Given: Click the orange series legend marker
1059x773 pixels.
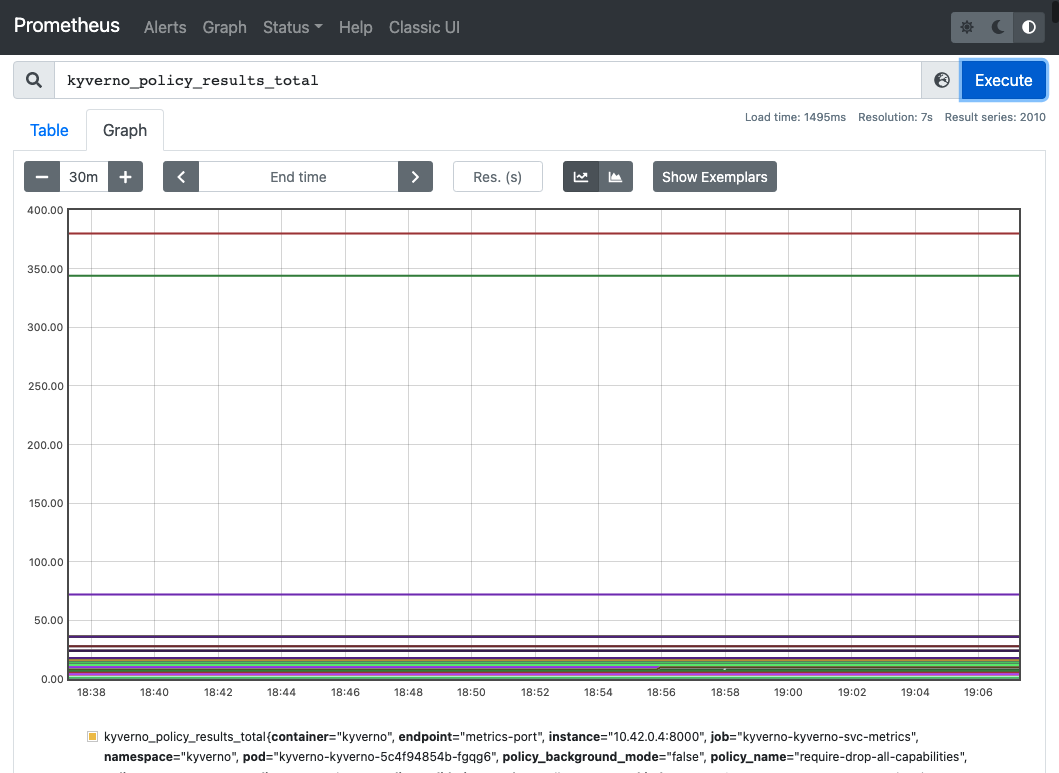Looking at the screenshot, I should 92,736.
